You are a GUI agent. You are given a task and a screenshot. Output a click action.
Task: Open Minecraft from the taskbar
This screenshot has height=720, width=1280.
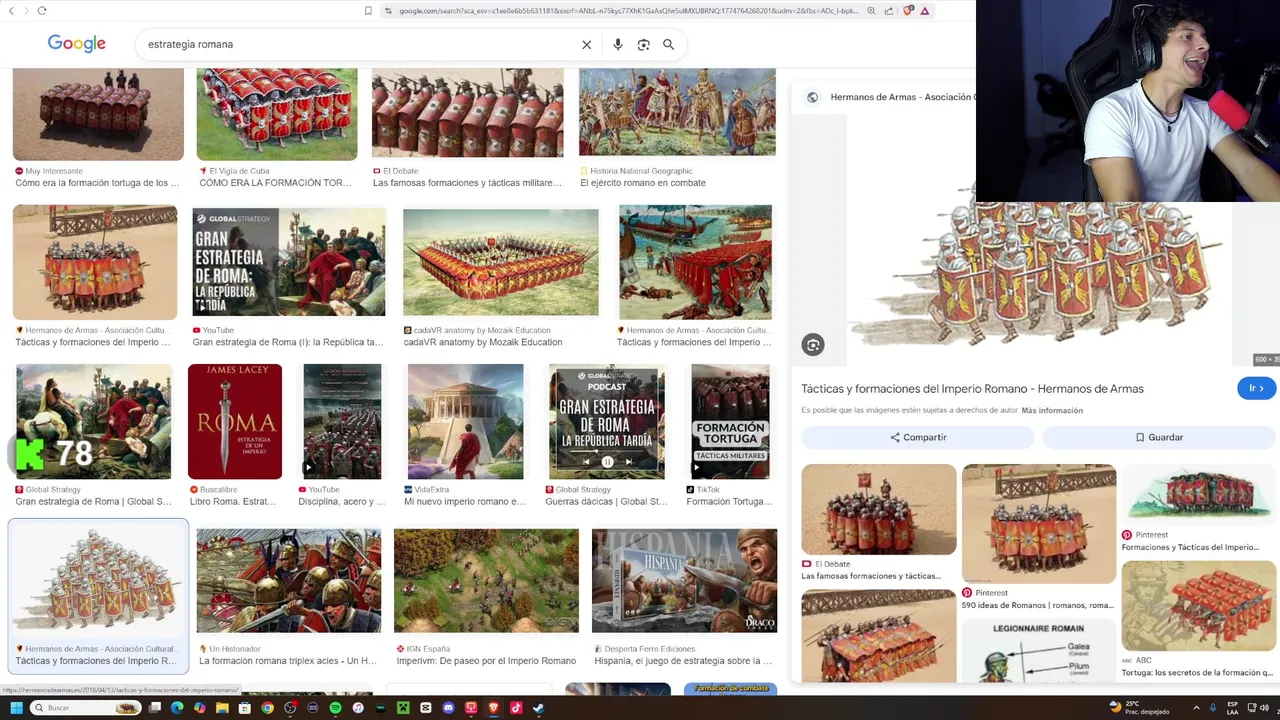pos(403,708)
